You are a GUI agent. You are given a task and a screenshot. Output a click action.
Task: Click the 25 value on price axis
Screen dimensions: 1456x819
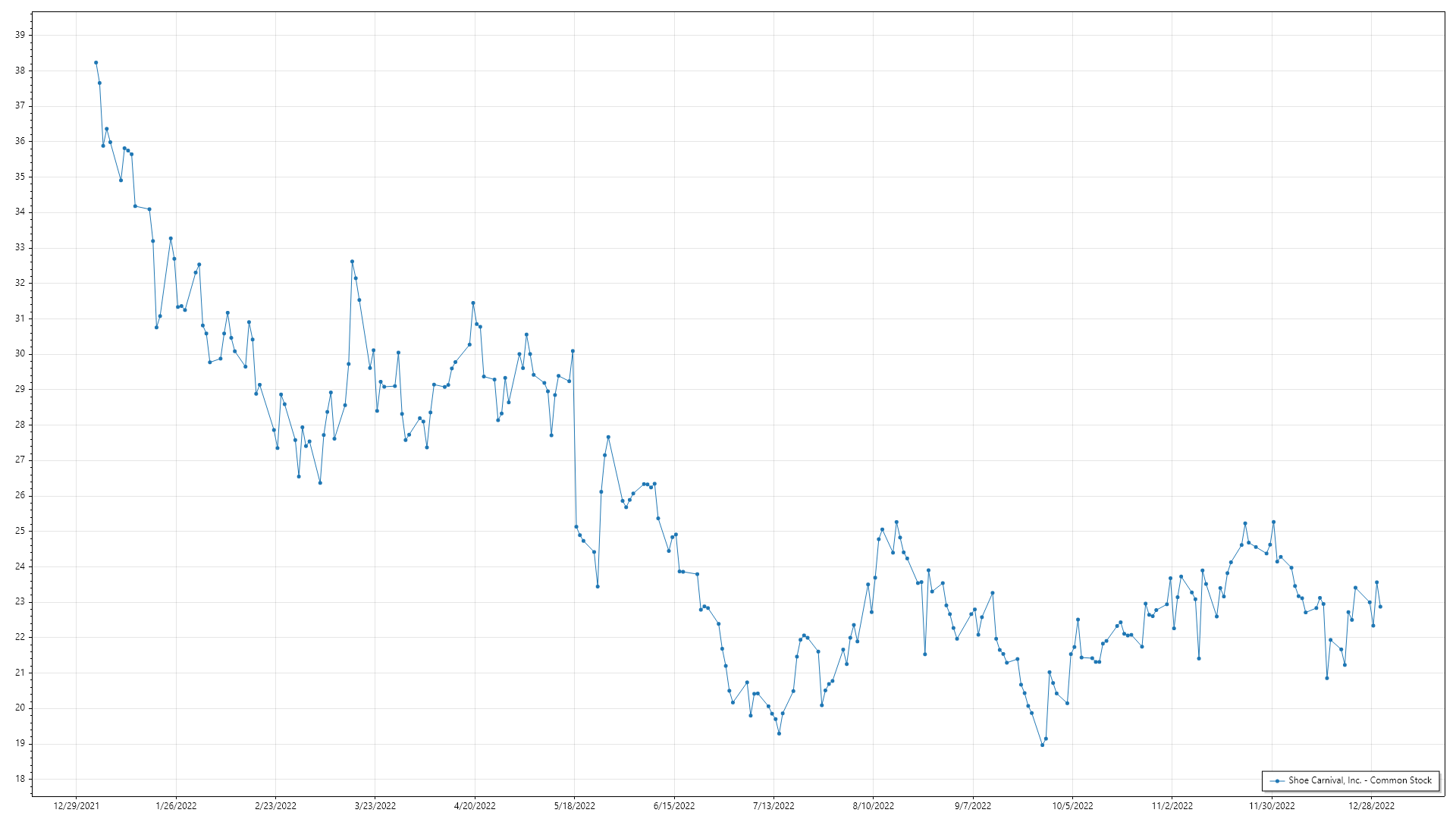point(20,531)
